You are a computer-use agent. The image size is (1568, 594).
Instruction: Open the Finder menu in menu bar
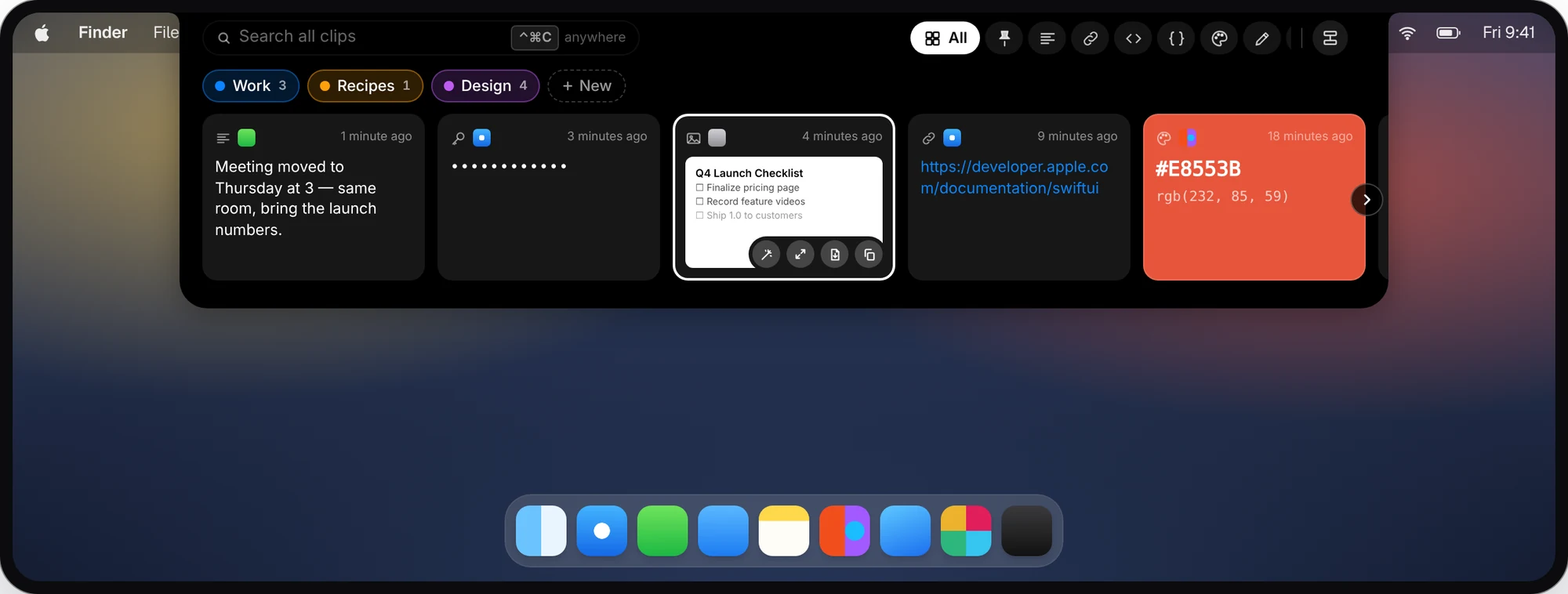pyautogui.click(x=103, y=32)
